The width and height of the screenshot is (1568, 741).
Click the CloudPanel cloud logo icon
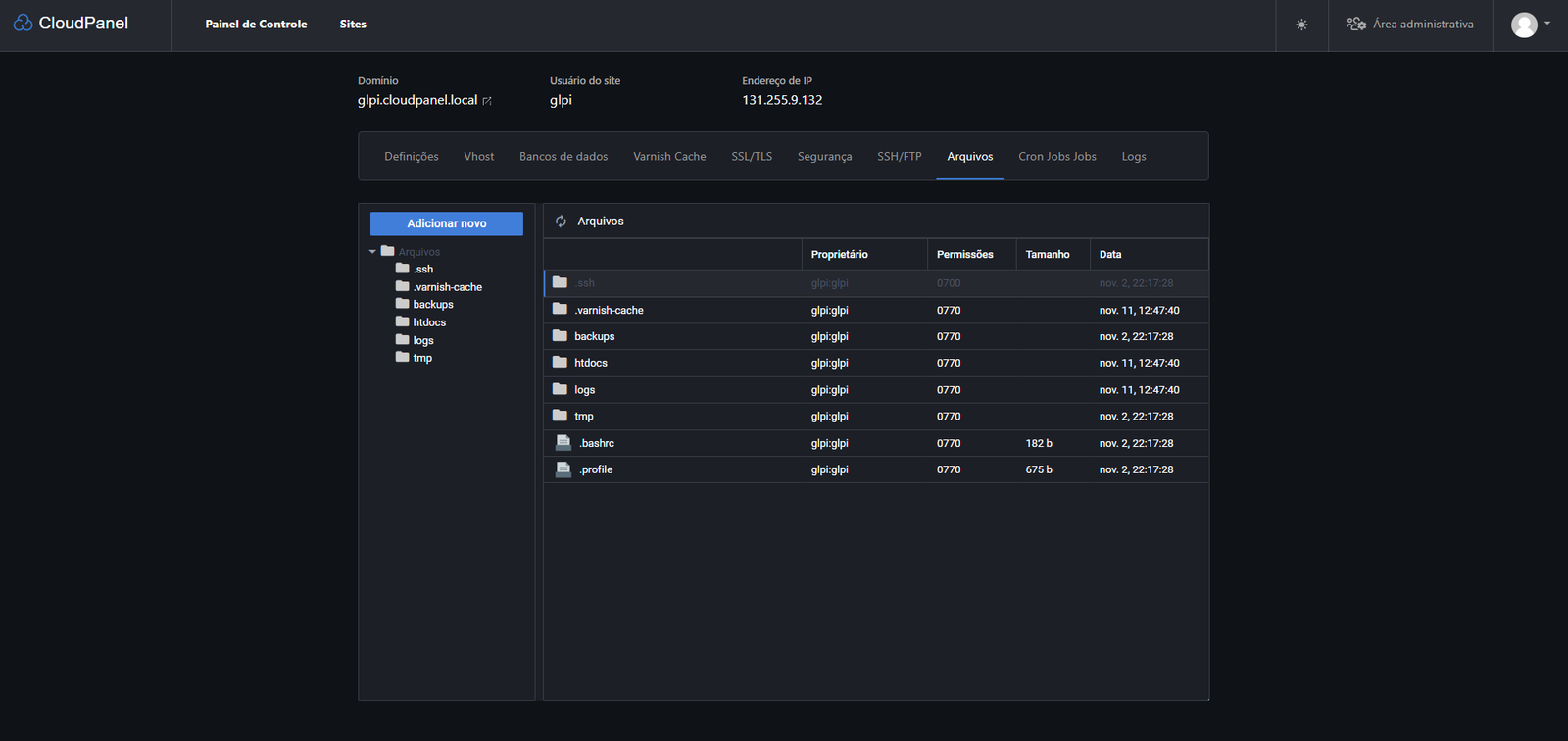(23, 23)
